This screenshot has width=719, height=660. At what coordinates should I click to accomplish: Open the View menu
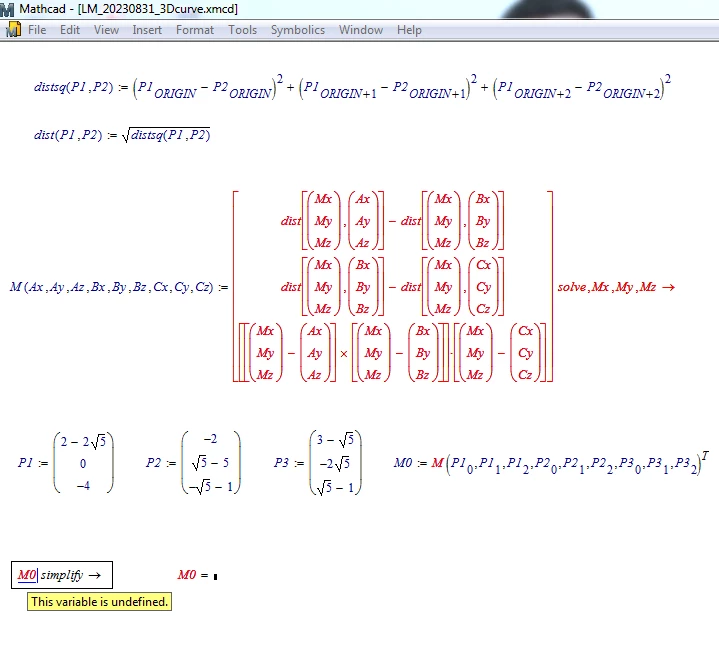(x=106, y=30)
